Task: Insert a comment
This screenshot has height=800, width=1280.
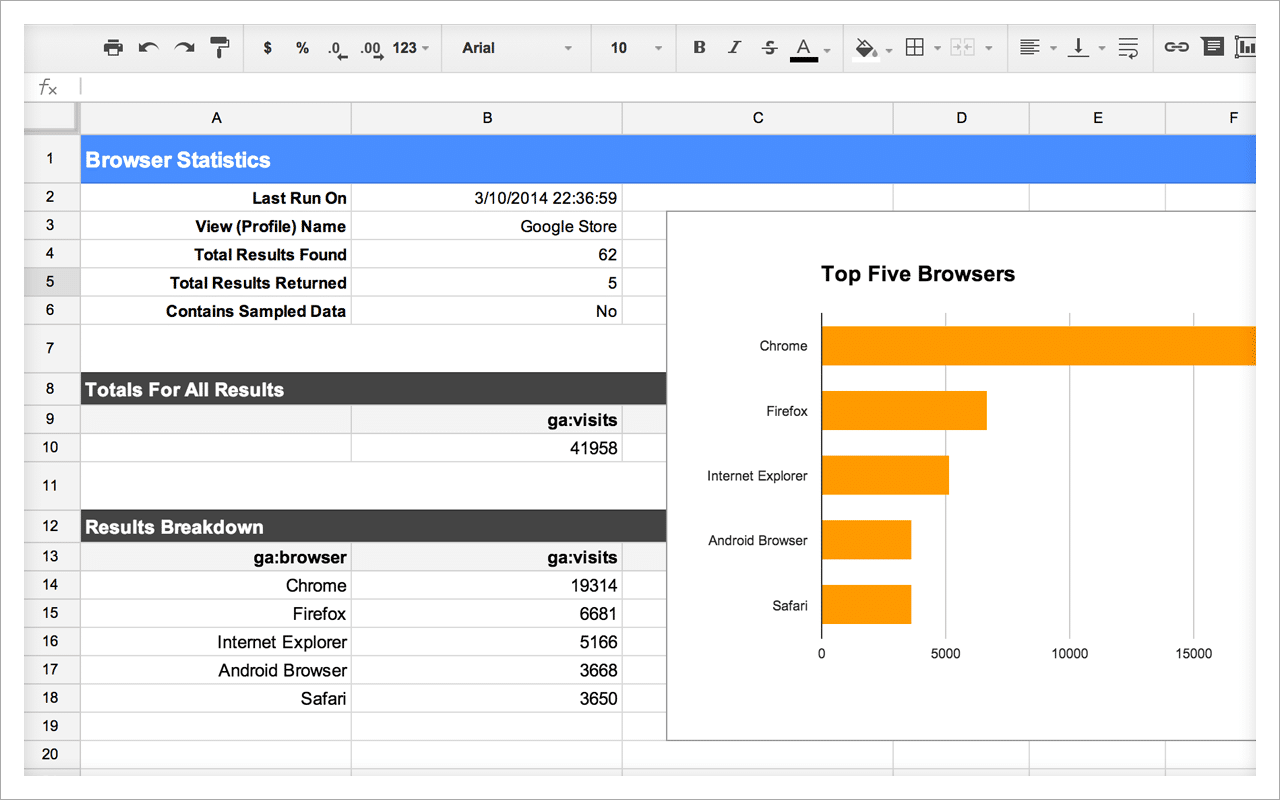Action: point(1212,47)
